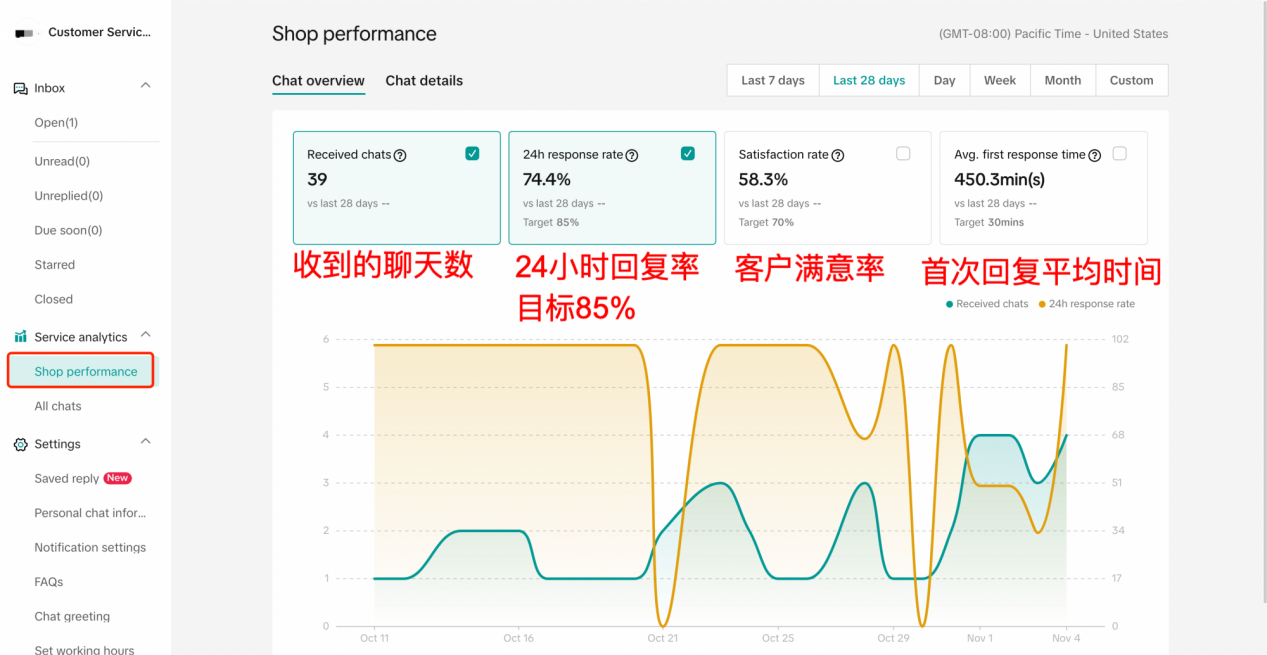Check the Avg. first response time checkbox
This screenshot has width=1267, height=655.
point(1119,154)
